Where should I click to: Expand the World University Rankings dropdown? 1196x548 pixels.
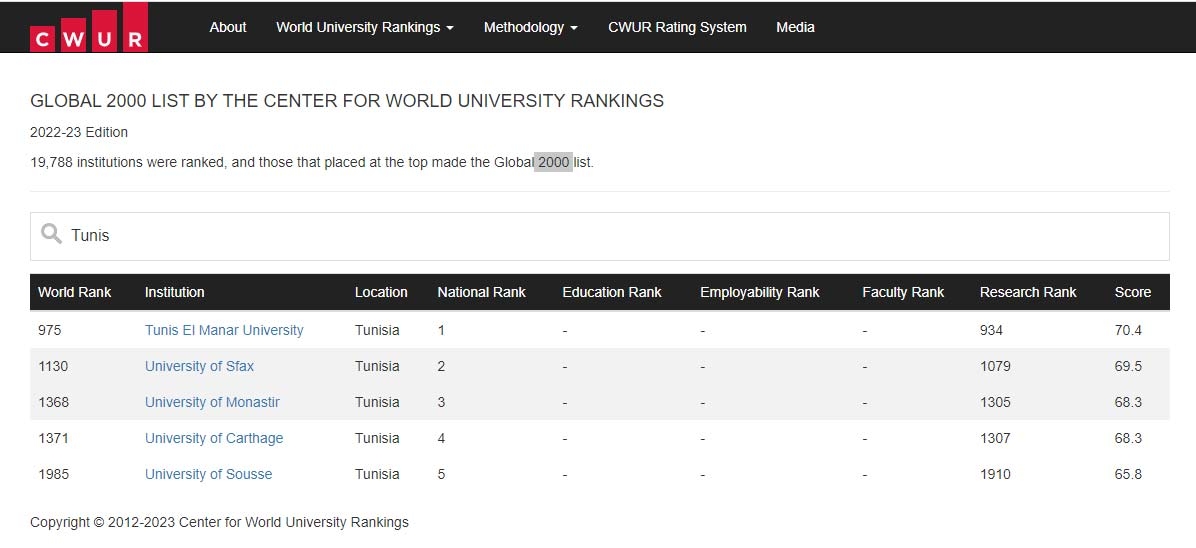click(365, 27)
